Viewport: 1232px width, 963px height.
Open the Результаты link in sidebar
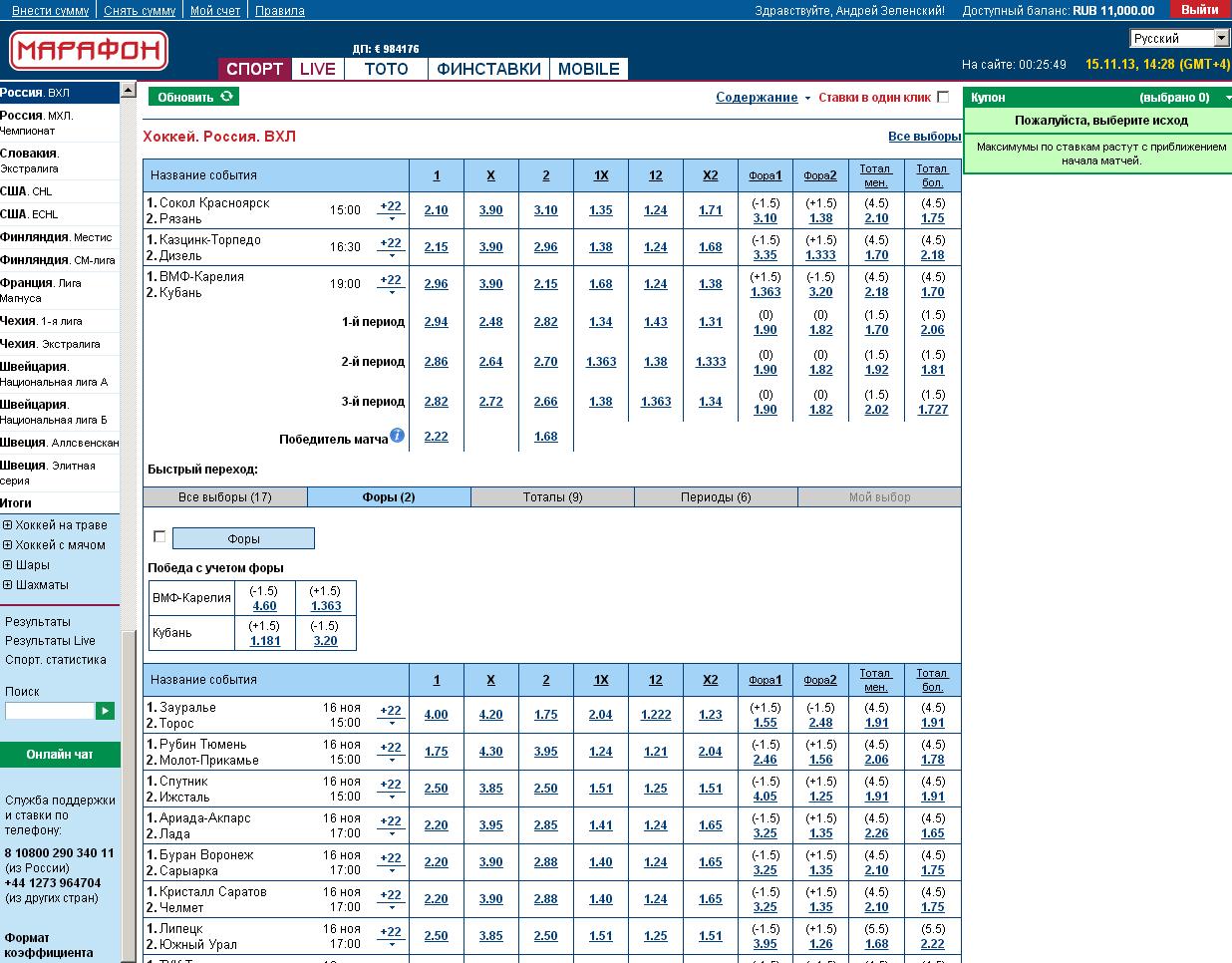point(38,622)
